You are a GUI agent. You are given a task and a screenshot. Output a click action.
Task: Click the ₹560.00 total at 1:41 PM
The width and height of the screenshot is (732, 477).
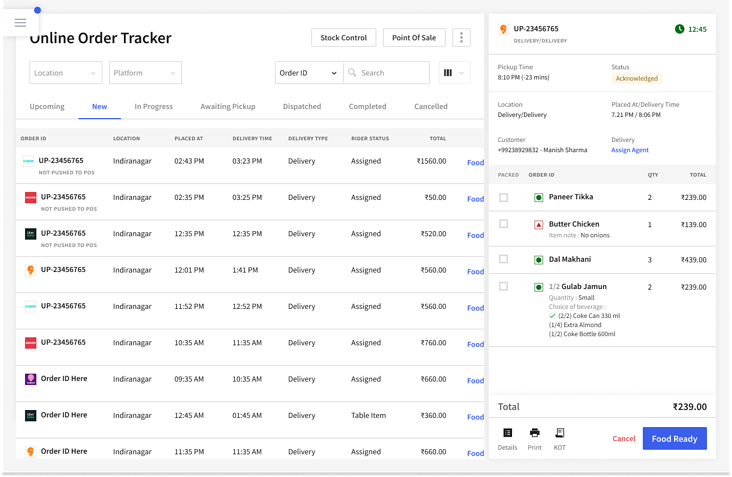click(433, 270)
